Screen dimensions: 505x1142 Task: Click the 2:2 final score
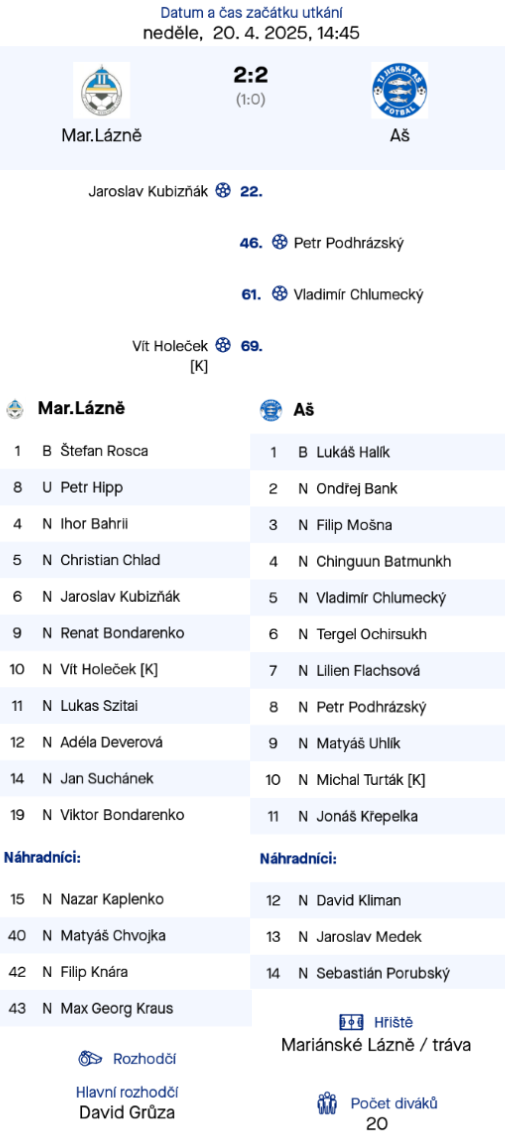[x=251, y=74]
